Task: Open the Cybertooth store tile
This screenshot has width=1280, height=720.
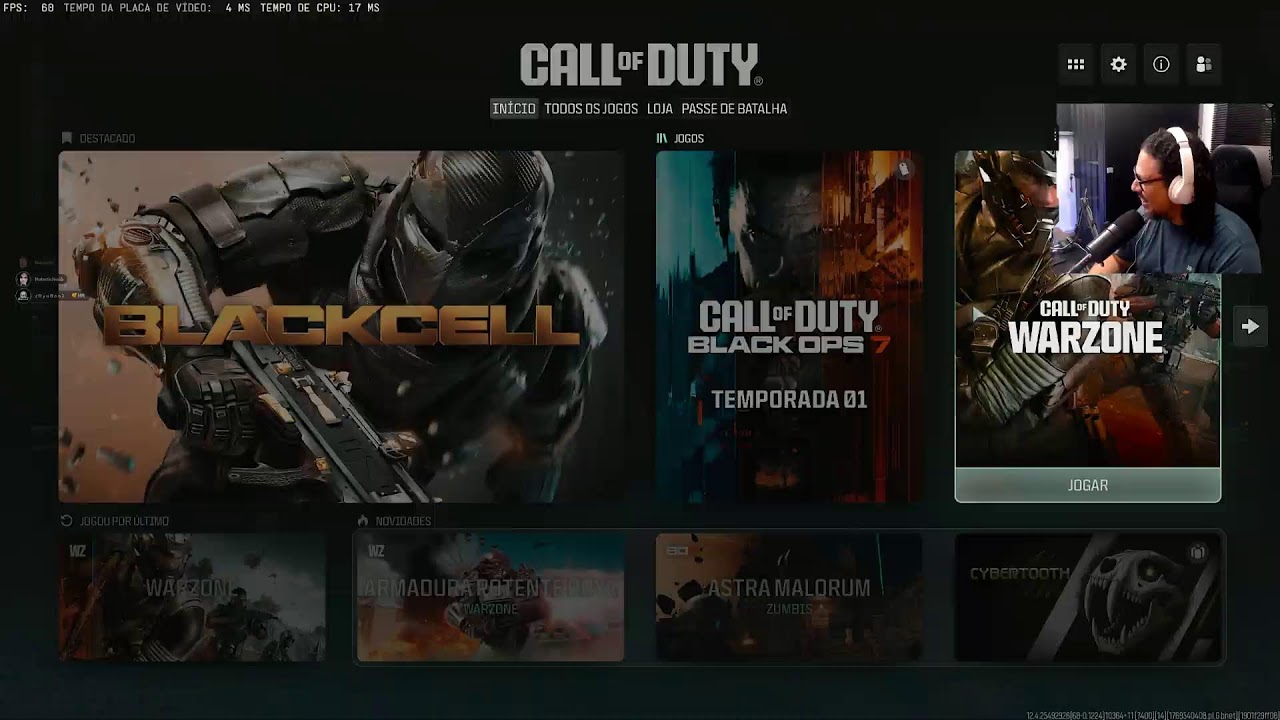Action: pos(1088,597)
